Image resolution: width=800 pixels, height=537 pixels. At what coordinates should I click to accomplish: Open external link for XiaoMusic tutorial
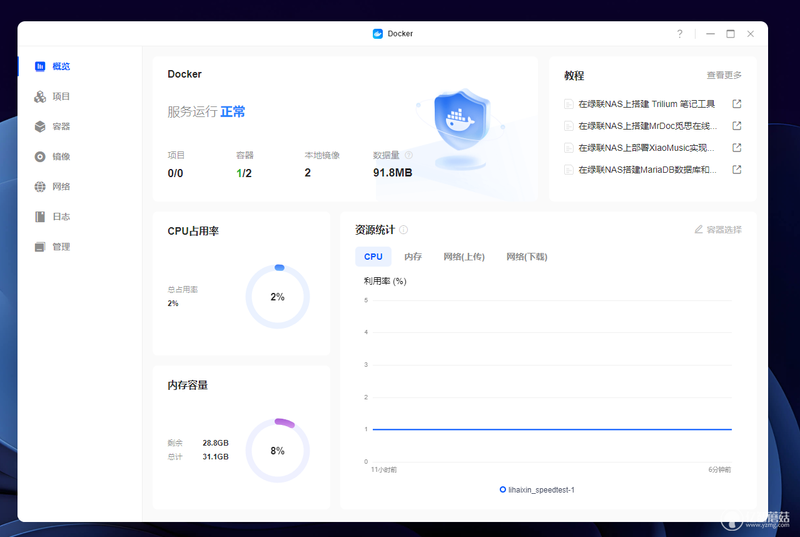pos(737,147)
